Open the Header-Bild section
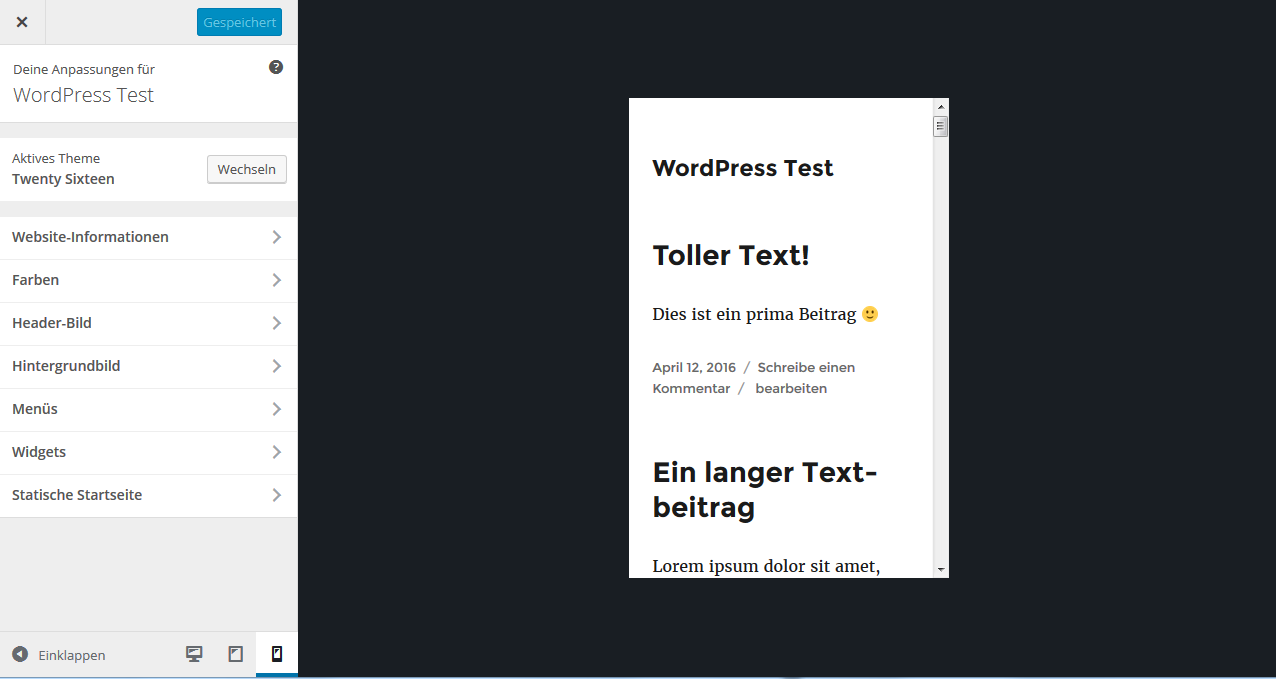Viewport: 1276px width, 679px height. coord(148,323)
